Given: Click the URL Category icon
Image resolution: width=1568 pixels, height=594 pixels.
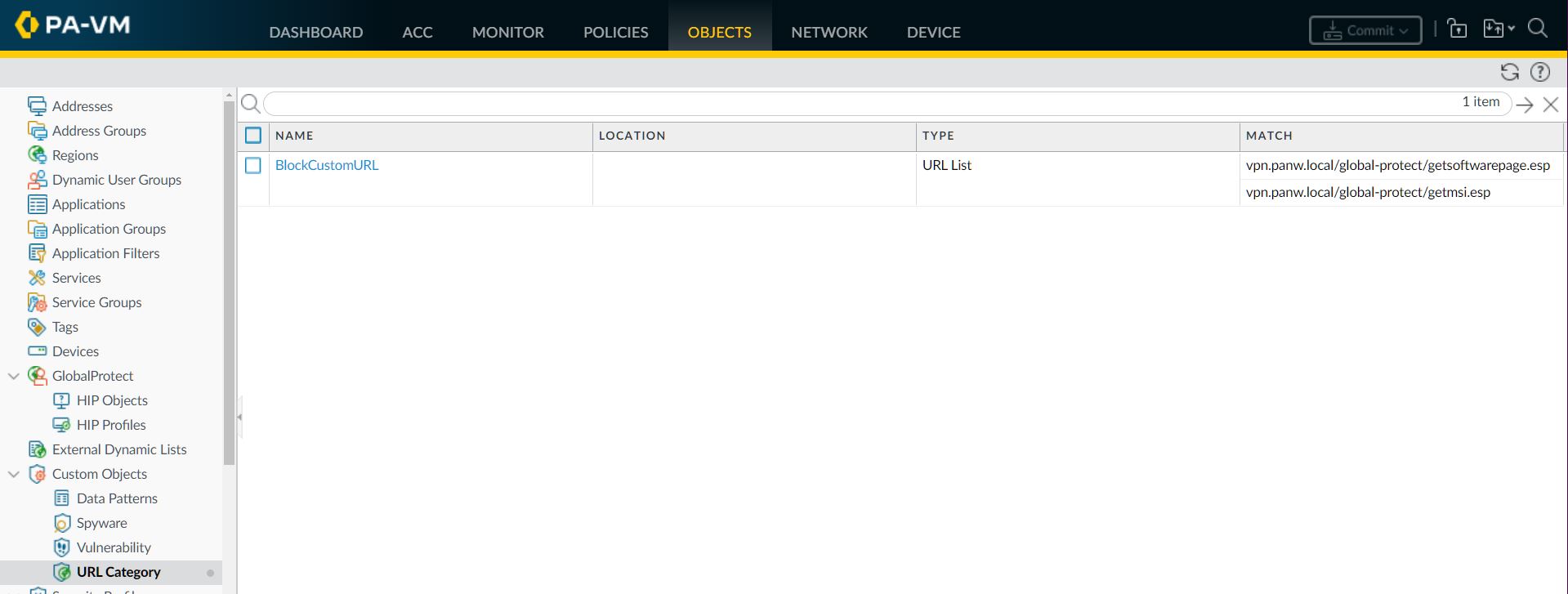Looking at the screenshot, I should pos(61,572).
